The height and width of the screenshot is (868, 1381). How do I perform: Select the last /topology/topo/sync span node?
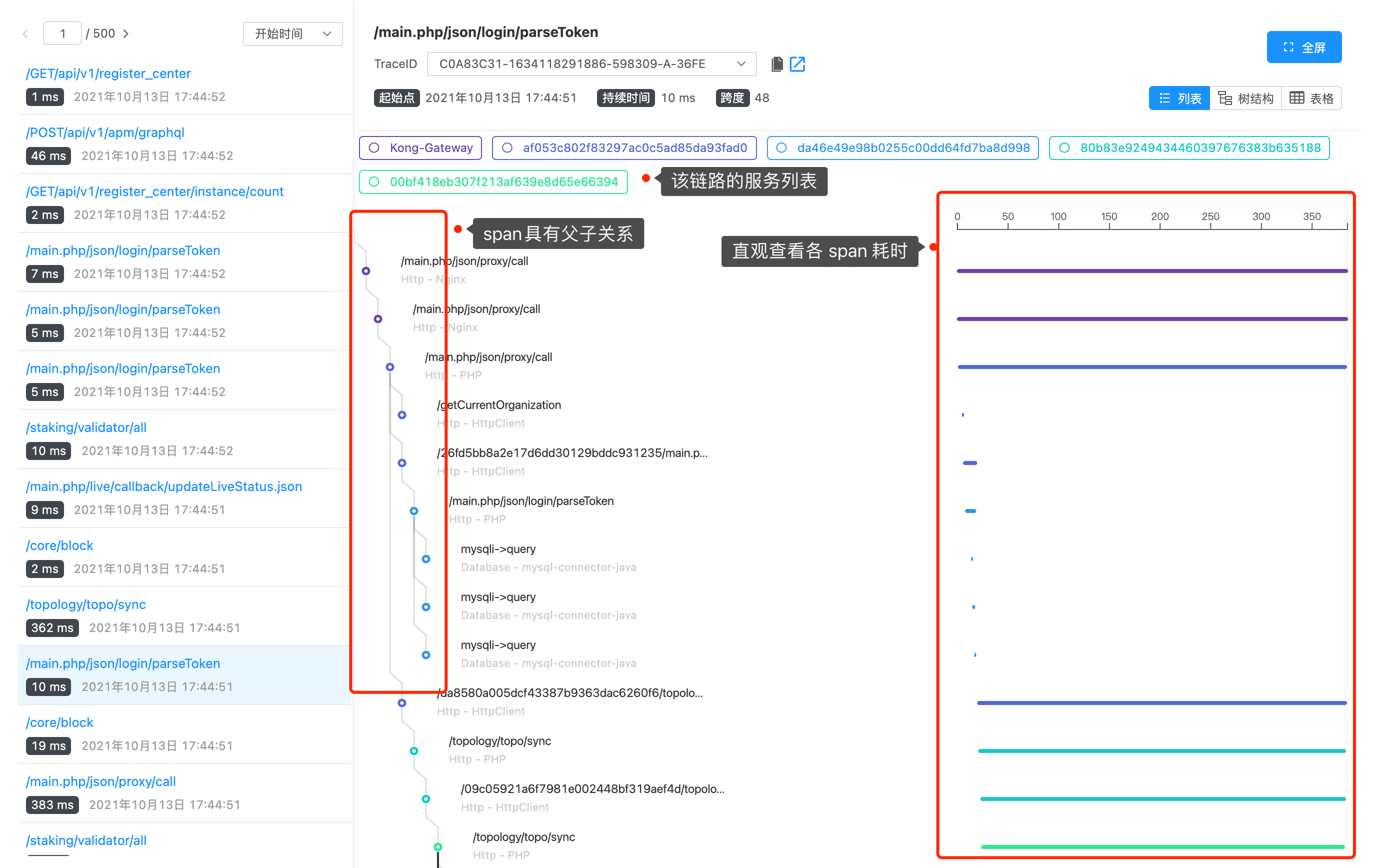pyautogui.click(x=438, y=847)
